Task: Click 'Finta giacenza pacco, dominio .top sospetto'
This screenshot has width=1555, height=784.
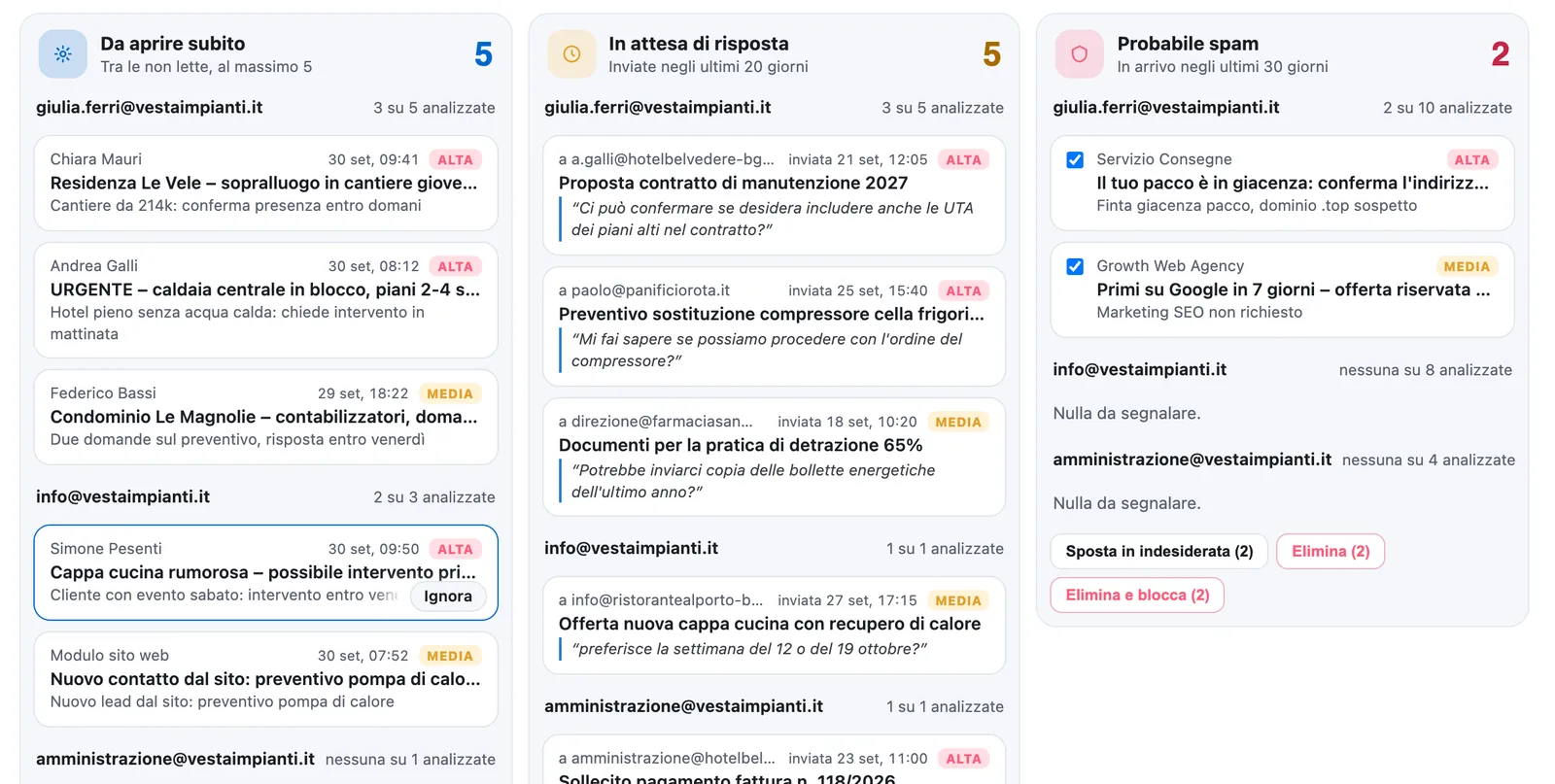Action: [x=1257, y=206]
